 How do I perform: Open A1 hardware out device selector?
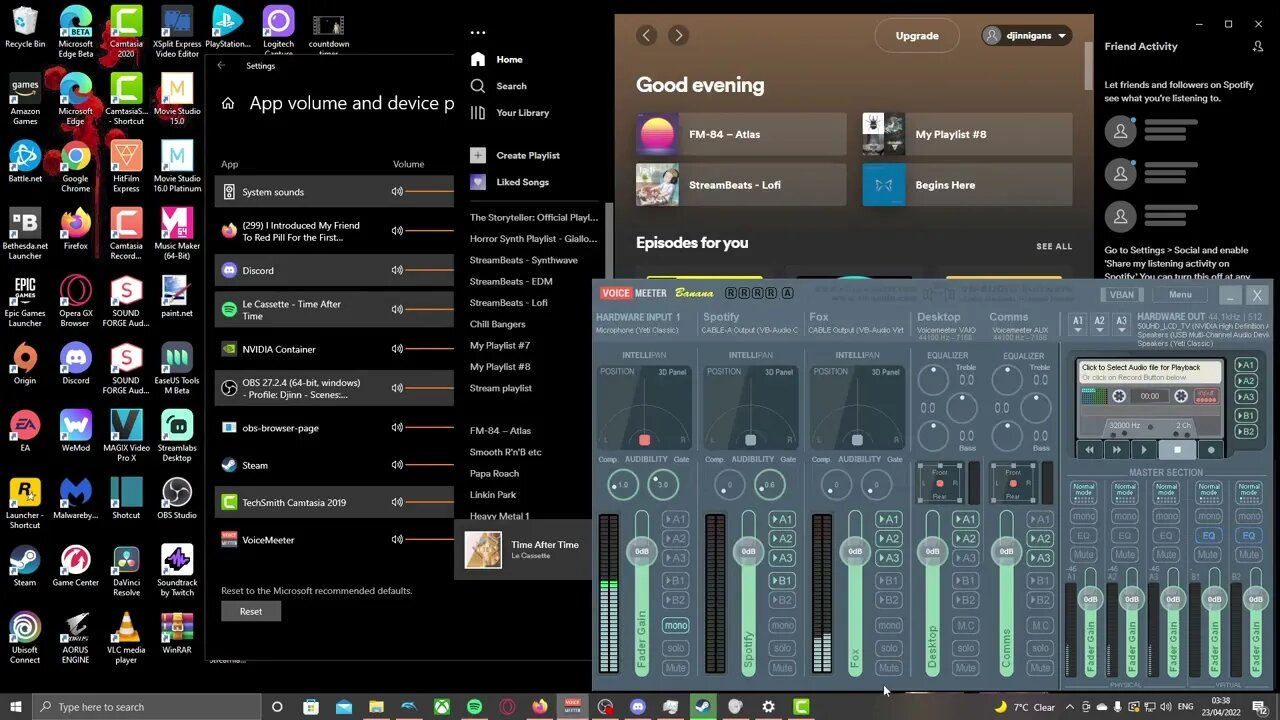pos(1078,323)
